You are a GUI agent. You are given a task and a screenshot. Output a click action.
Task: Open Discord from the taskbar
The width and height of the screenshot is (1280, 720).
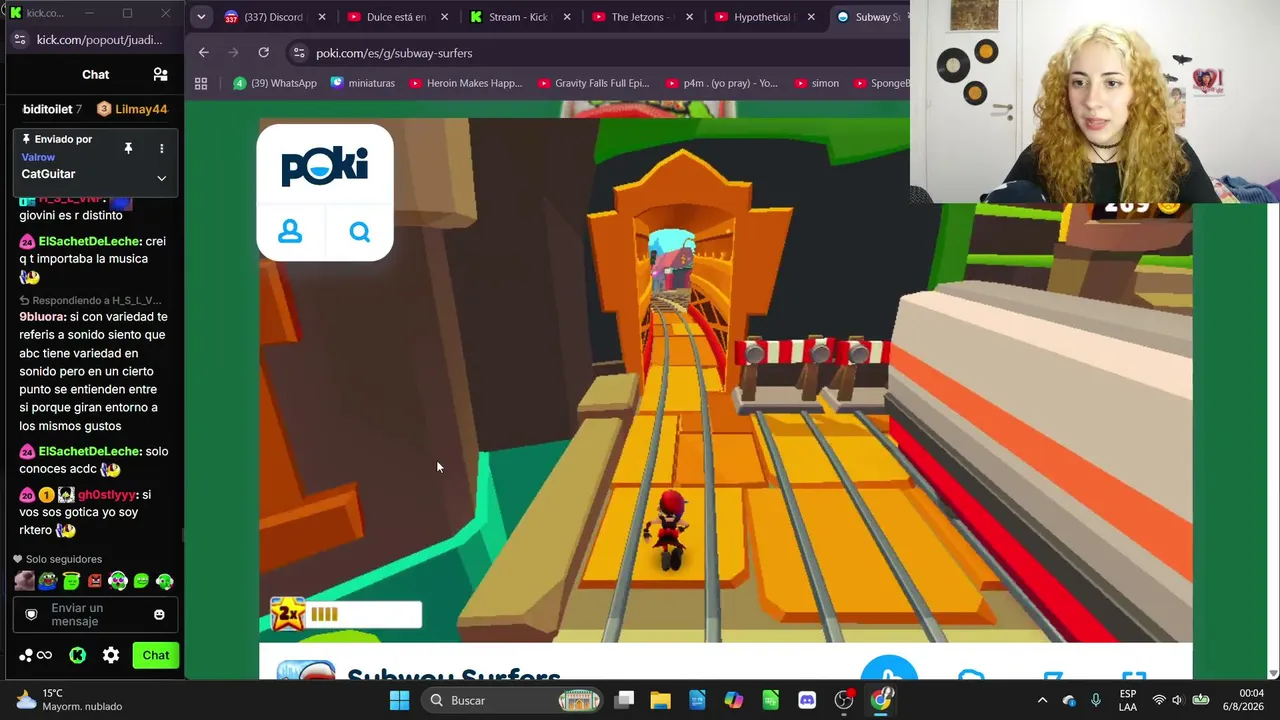[x=807, y=700]
